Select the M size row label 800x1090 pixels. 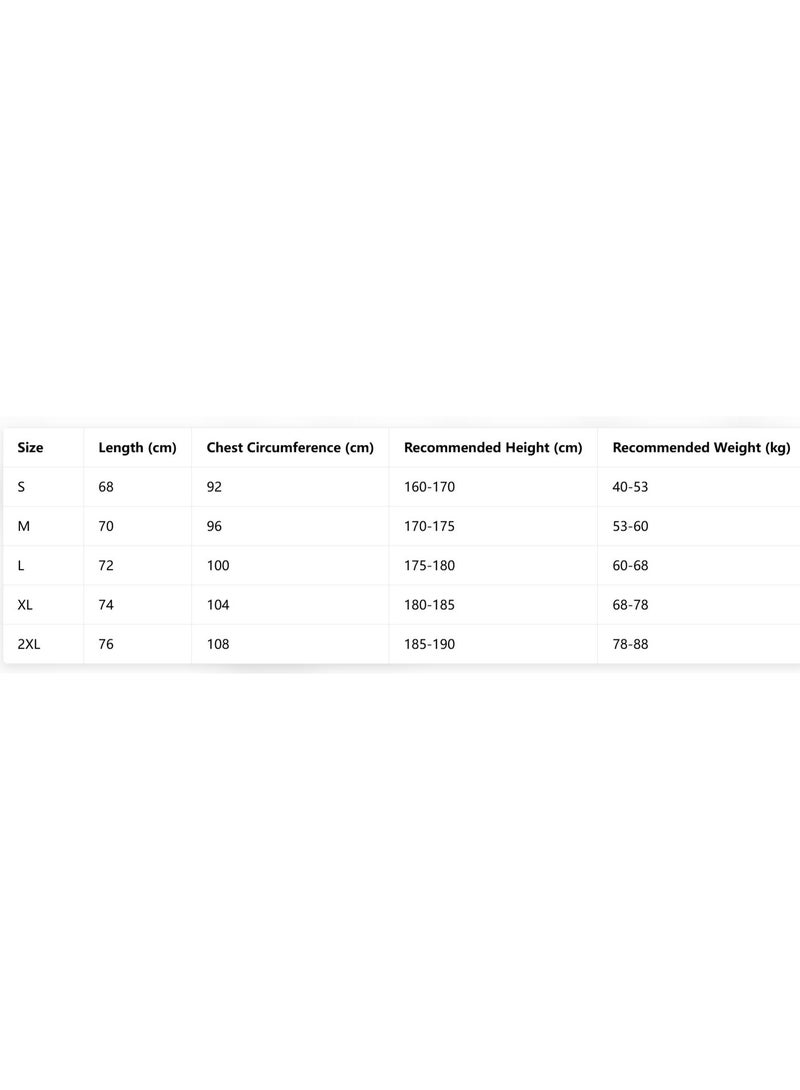[x=24, y=526]
